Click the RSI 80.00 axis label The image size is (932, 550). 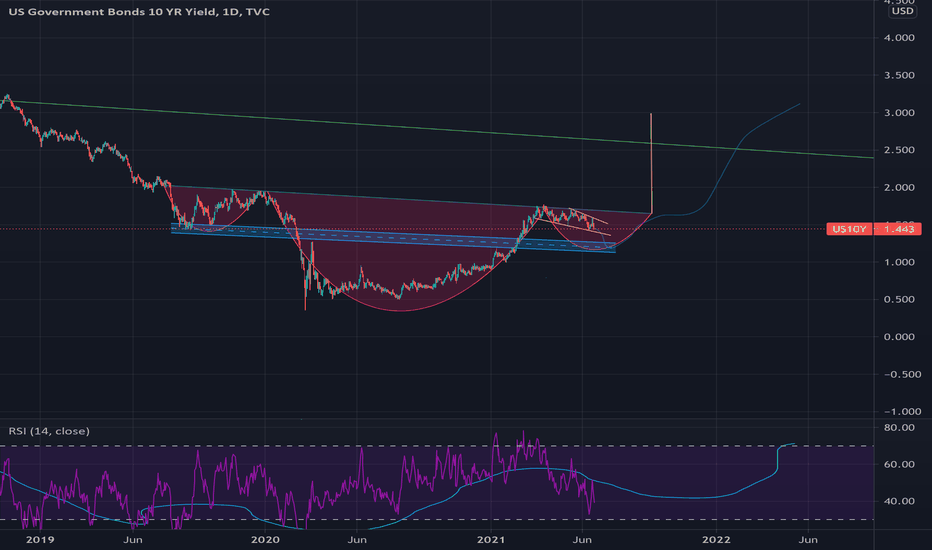pyautogui.click(x=899, y=427)
